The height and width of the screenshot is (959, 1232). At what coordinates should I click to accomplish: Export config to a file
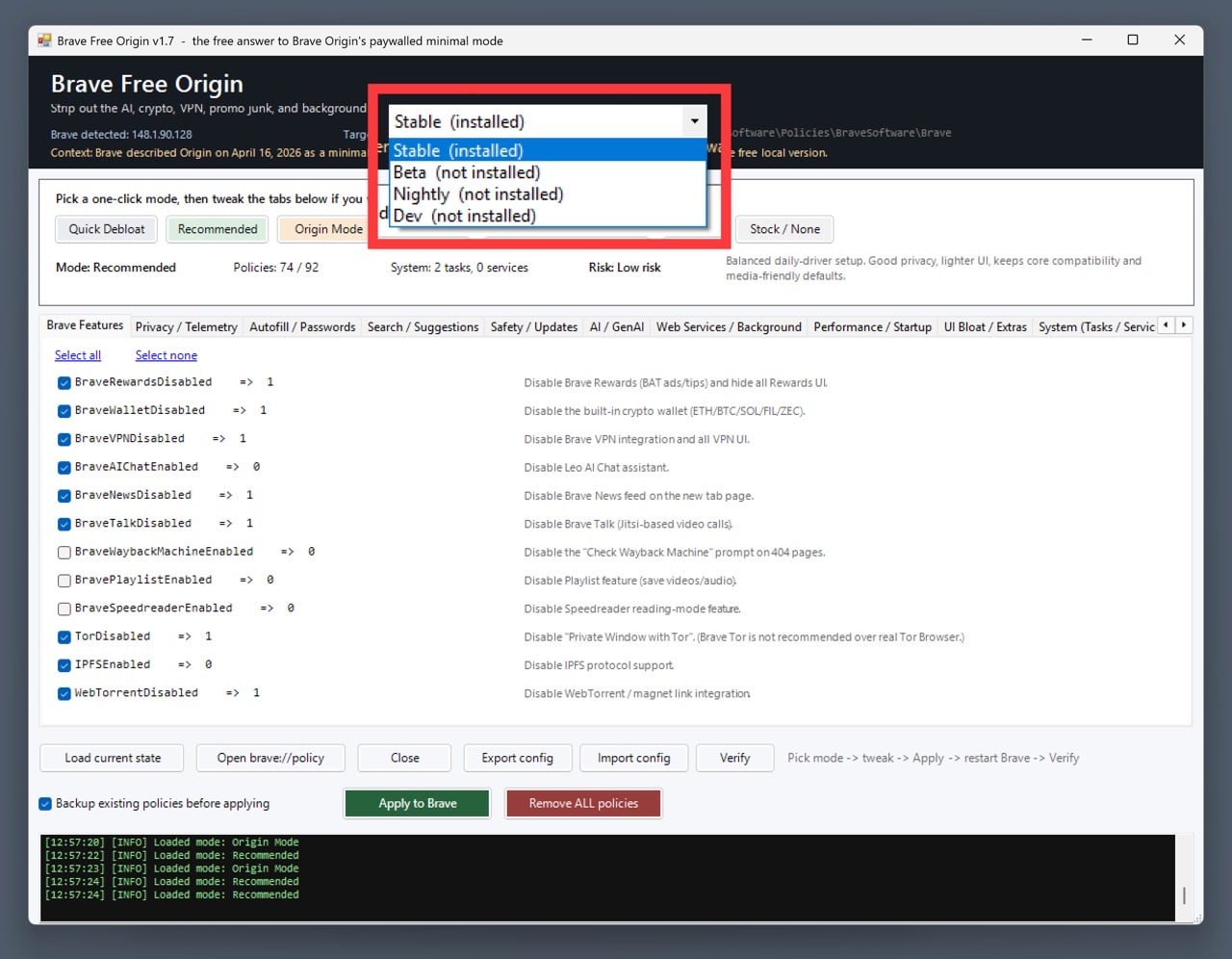518,759
